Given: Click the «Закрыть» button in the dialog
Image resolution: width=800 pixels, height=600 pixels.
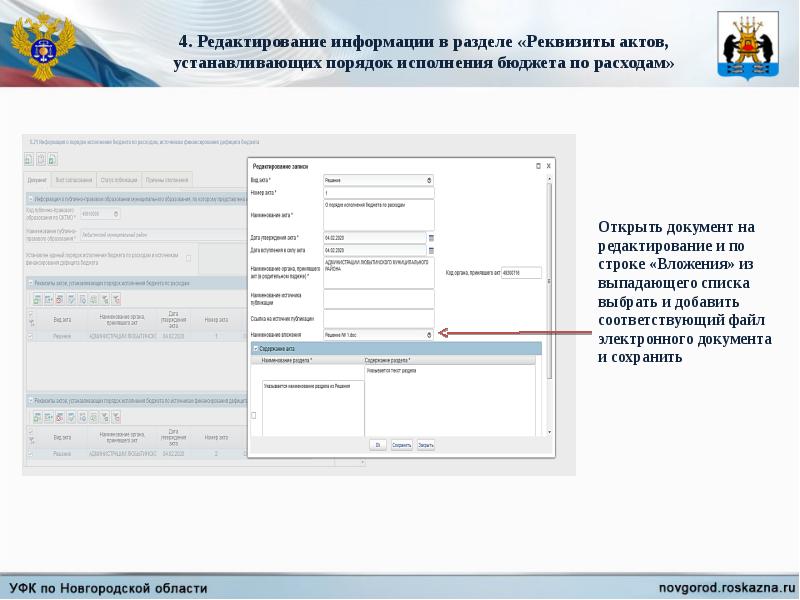Looking at the screenshot, I should pyautogui.click(x=426, y=445).
